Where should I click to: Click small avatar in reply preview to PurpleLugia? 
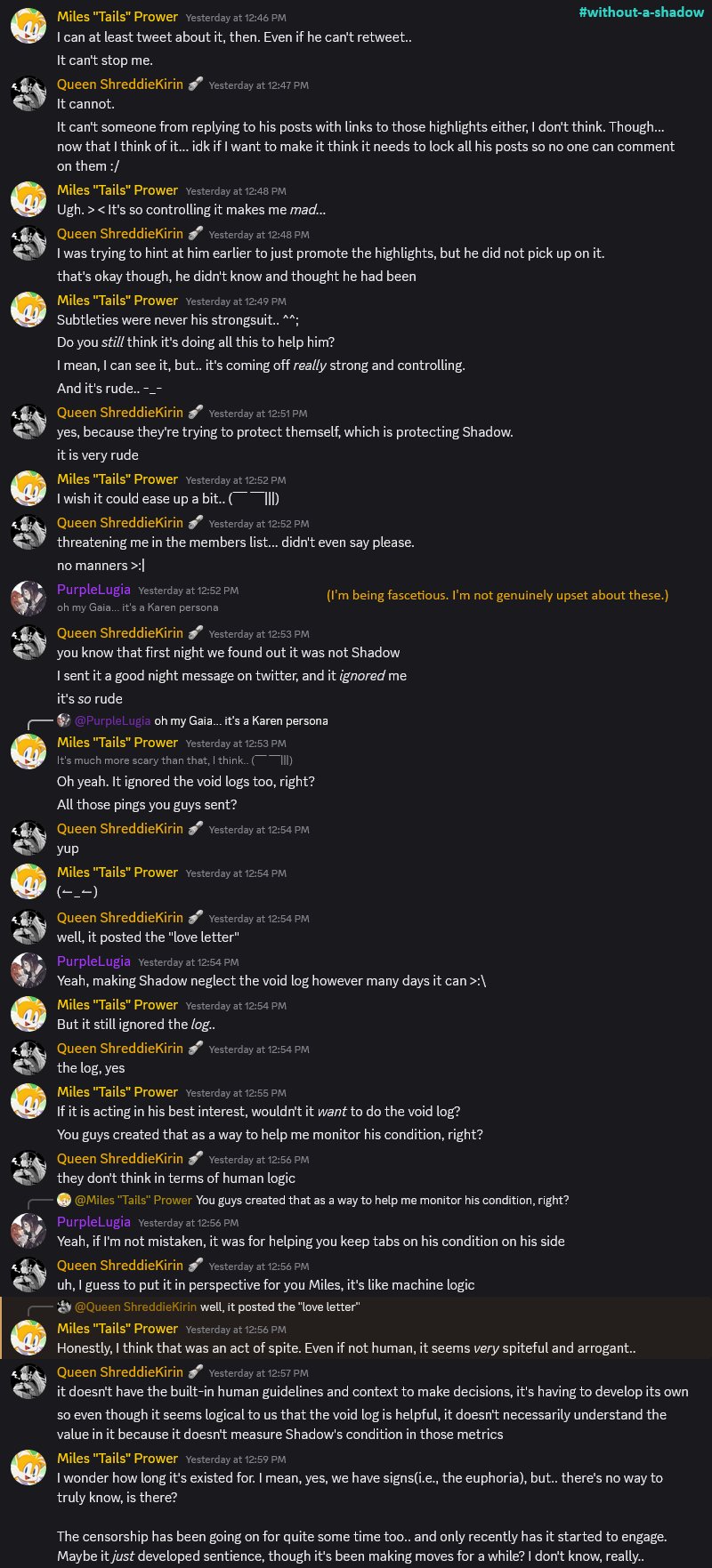[x=64, y=720]
